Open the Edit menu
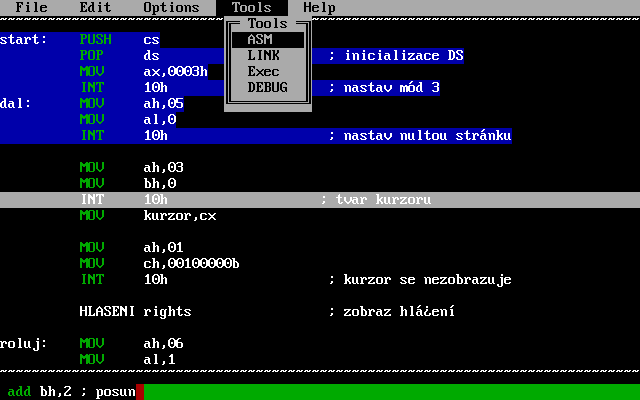This screenshot has width=640, height=400. coord(95,7)
